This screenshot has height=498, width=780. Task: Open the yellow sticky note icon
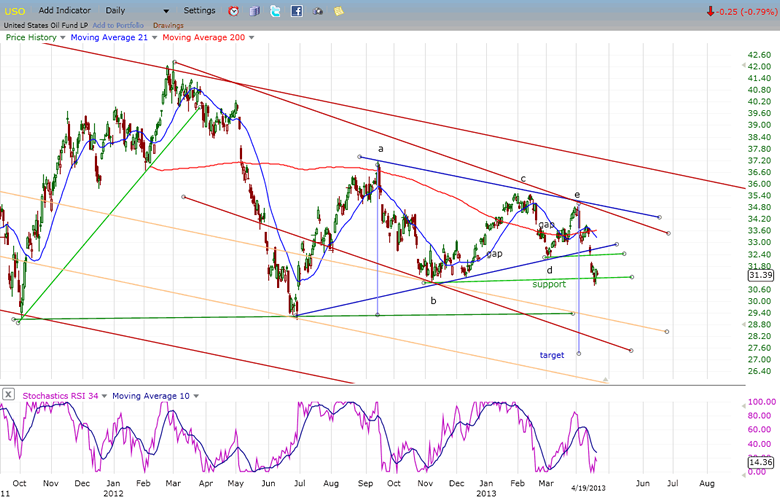340,11
